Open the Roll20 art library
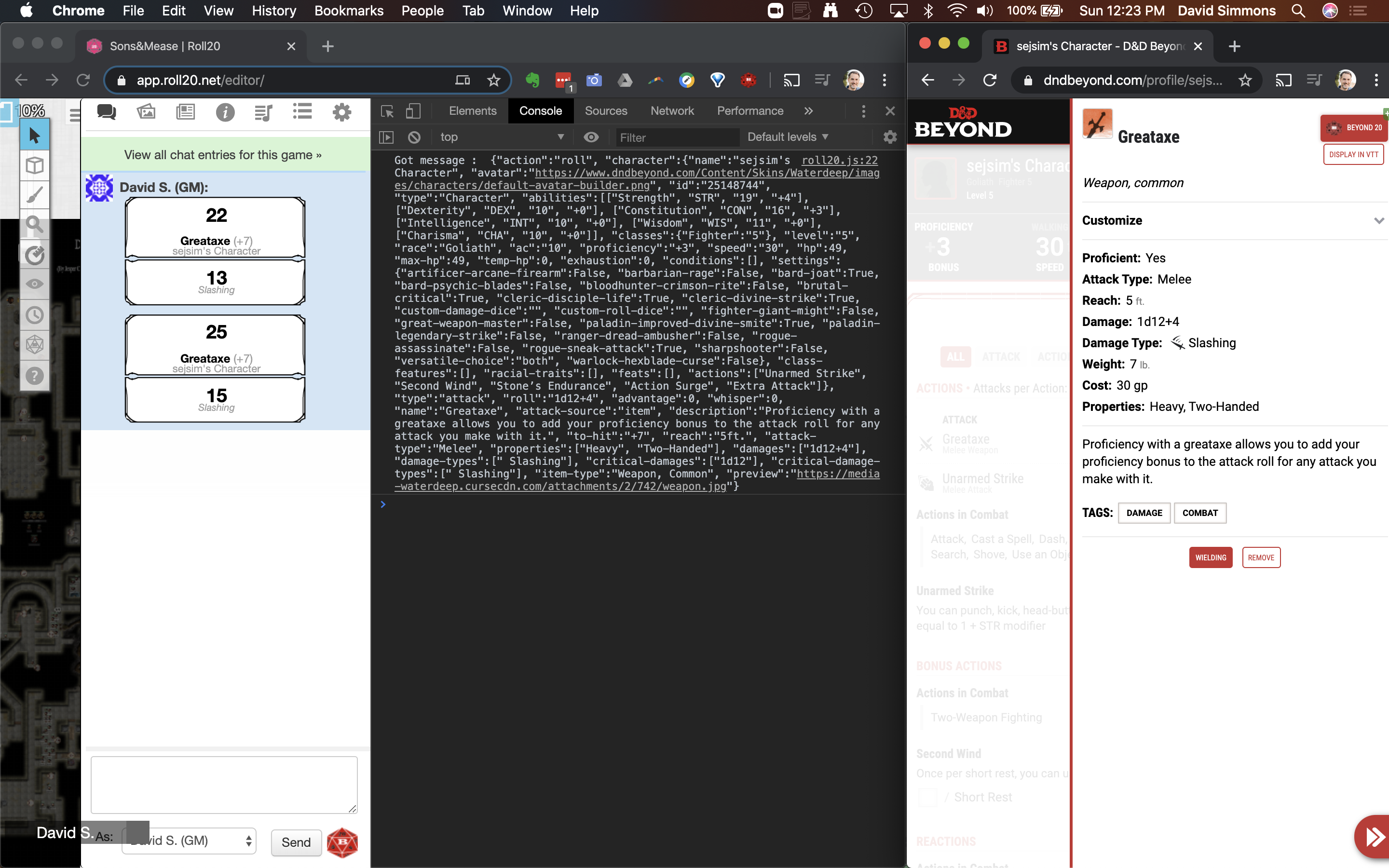The height and width of the screenshot is (868, 1389). click(x=146, y=112)
